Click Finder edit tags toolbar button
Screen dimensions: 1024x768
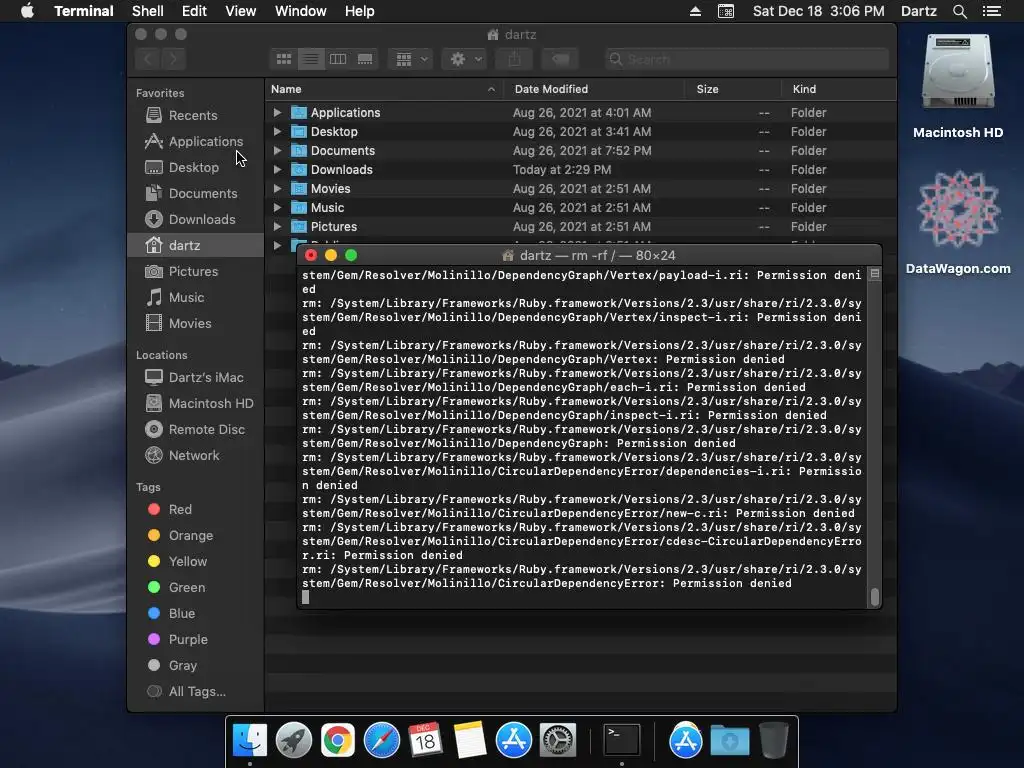pyautogui.click(x=560, y=59)
